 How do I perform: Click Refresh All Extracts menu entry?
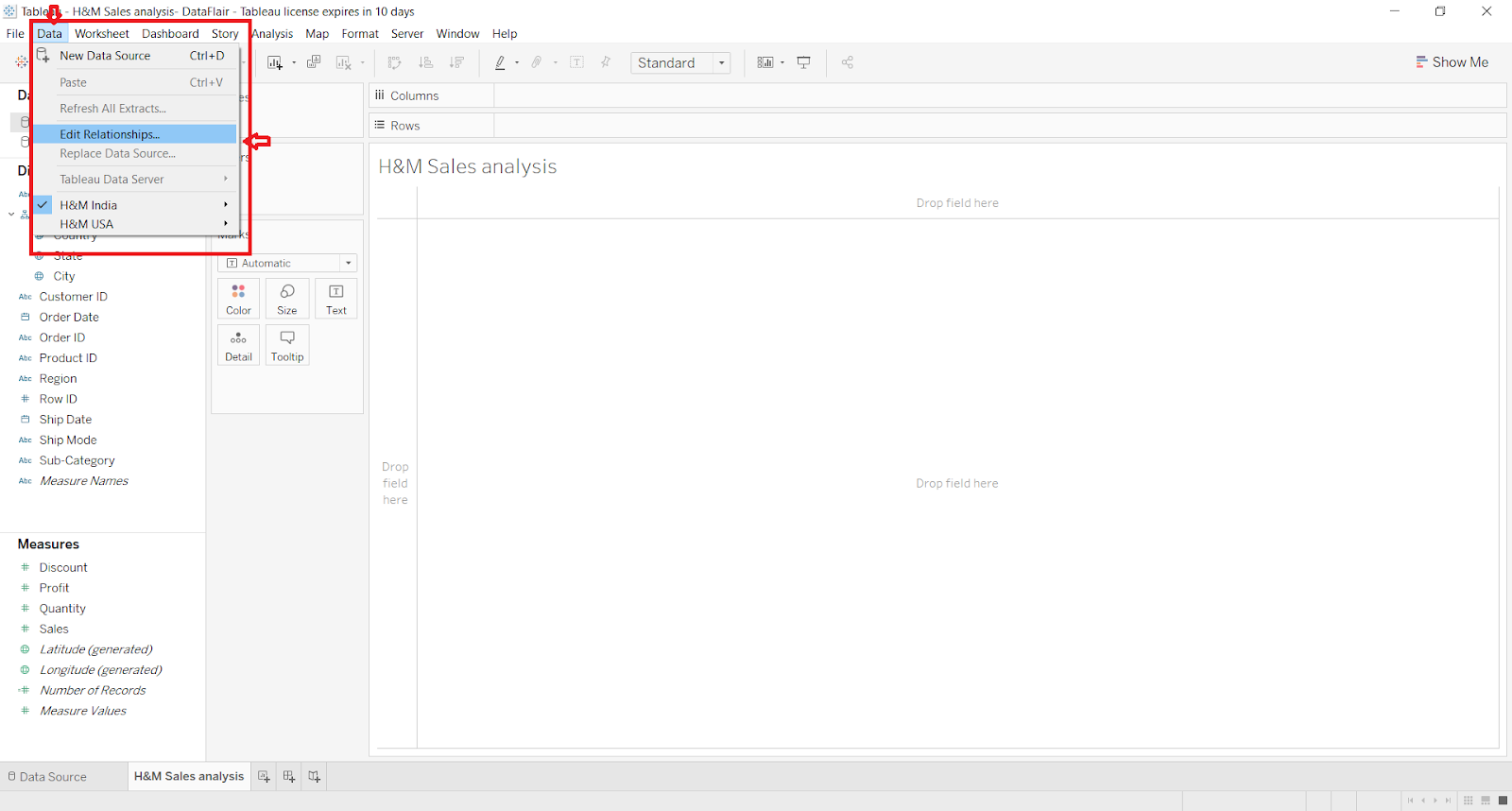[135, 109]
